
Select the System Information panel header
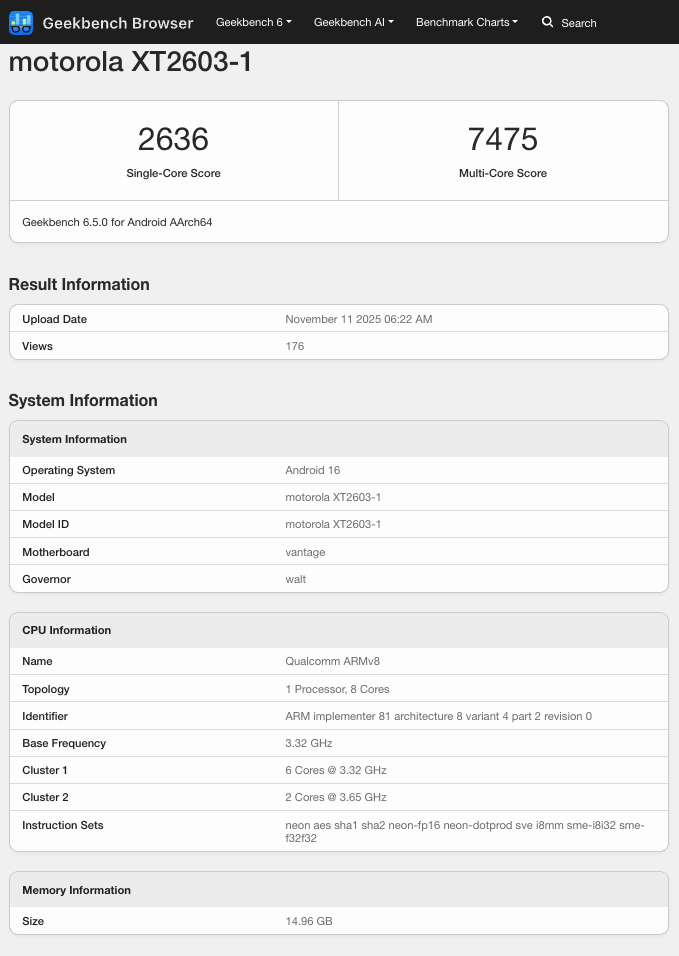pos(74,439)
